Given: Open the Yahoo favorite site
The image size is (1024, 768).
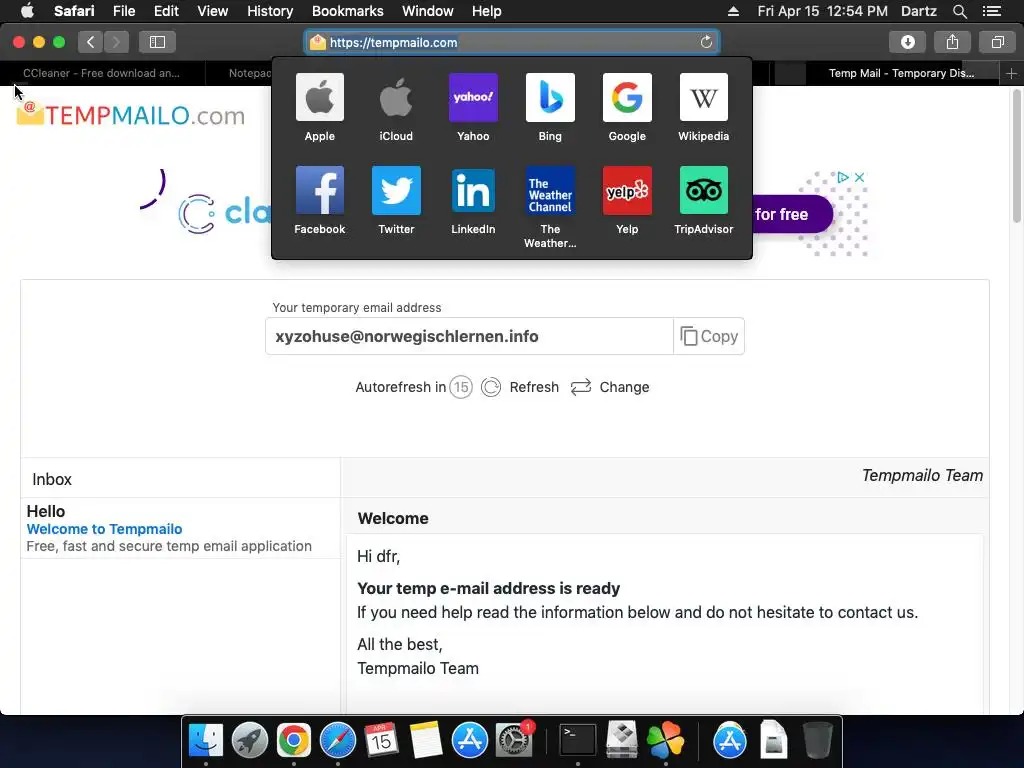Looking at the screenshot, I should 473,108.
